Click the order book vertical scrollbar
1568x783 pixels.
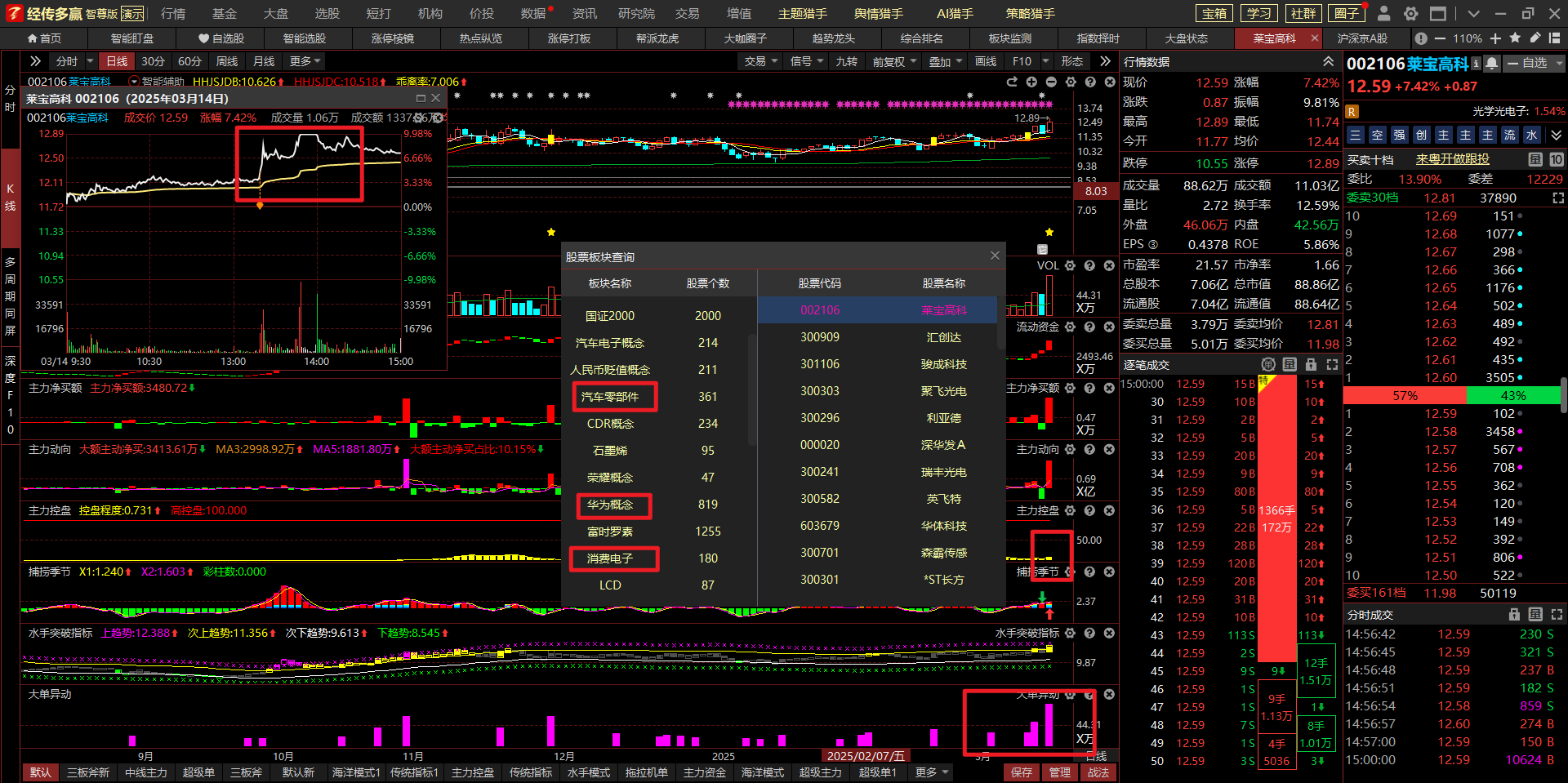pyautogui.click(x=1563, y=396)
